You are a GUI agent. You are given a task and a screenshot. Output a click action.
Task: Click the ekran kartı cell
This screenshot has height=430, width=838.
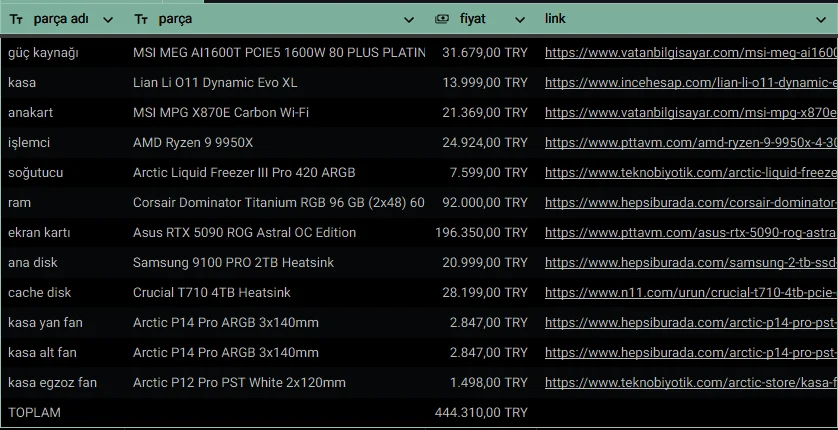click(64, 232)
